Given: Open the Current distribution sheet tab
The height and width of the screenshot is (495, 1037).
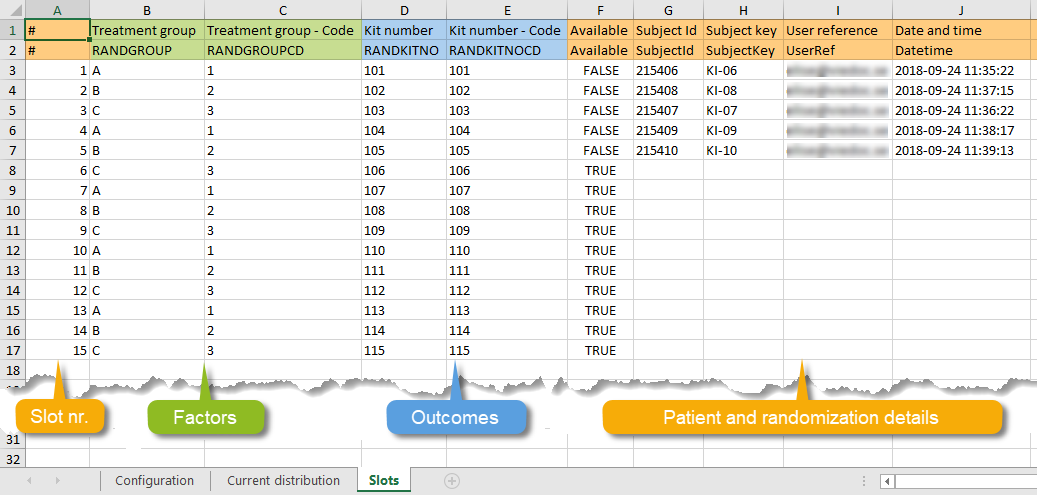Looking at the screenshot, I should point(283,481).
